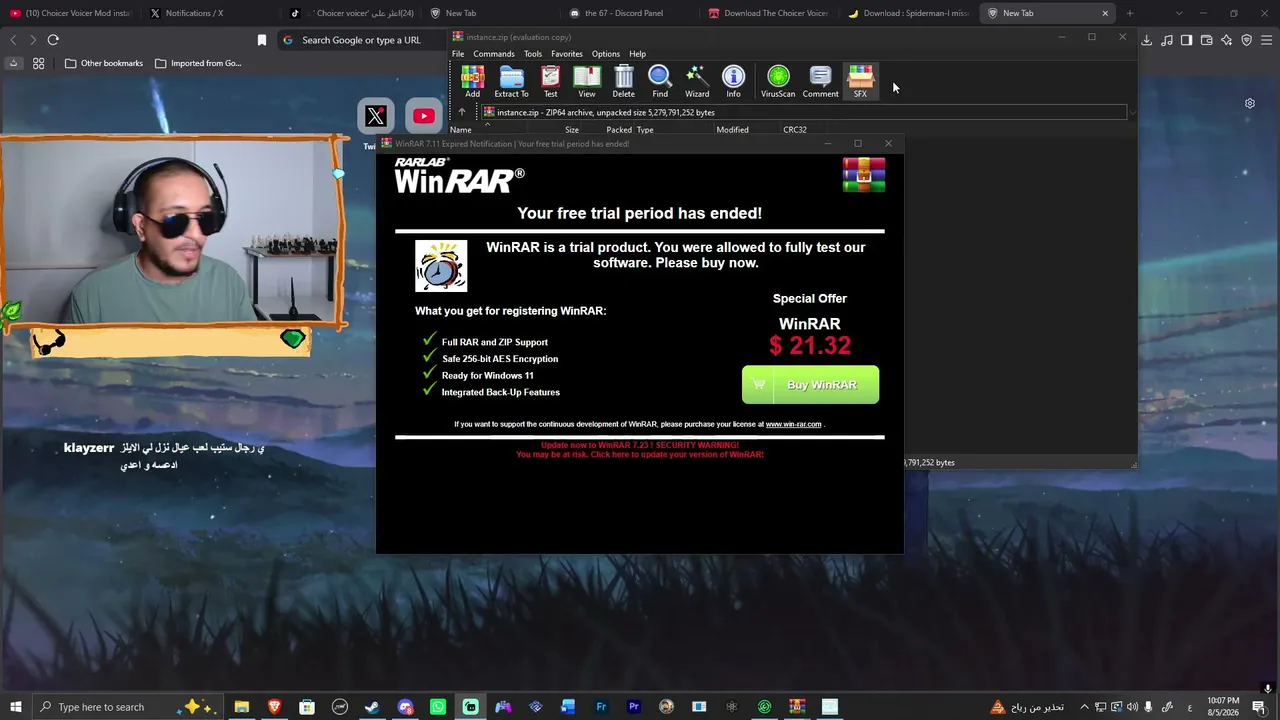Image resolution: width=1280 pixels, height=720 pixels.
Task: Switch to the Choicer Voicer Mod YouTube tab
Action: click(x=70, y=13)
